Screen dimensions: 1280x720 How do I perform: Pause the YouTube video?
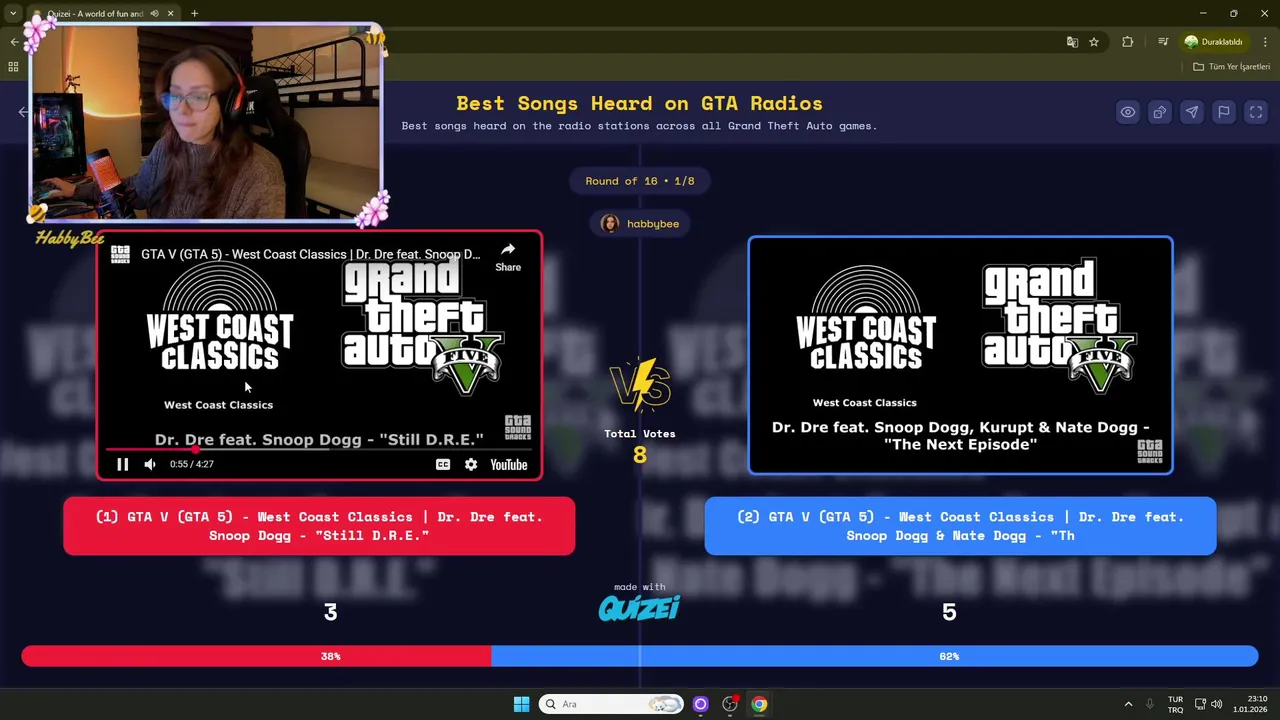pos(122,464)
